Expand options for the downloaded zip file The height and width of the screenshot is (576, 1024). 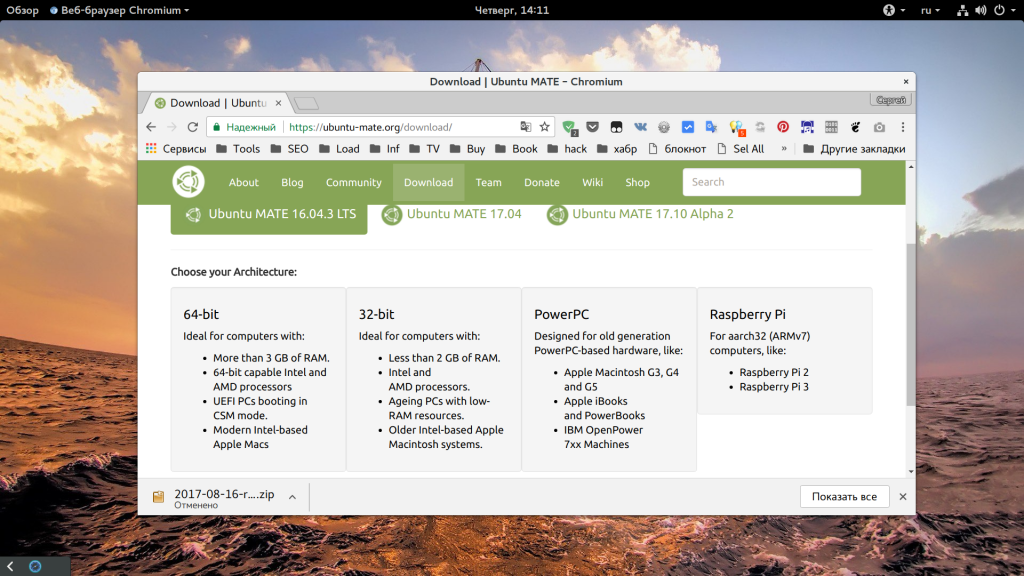(293, 497)
